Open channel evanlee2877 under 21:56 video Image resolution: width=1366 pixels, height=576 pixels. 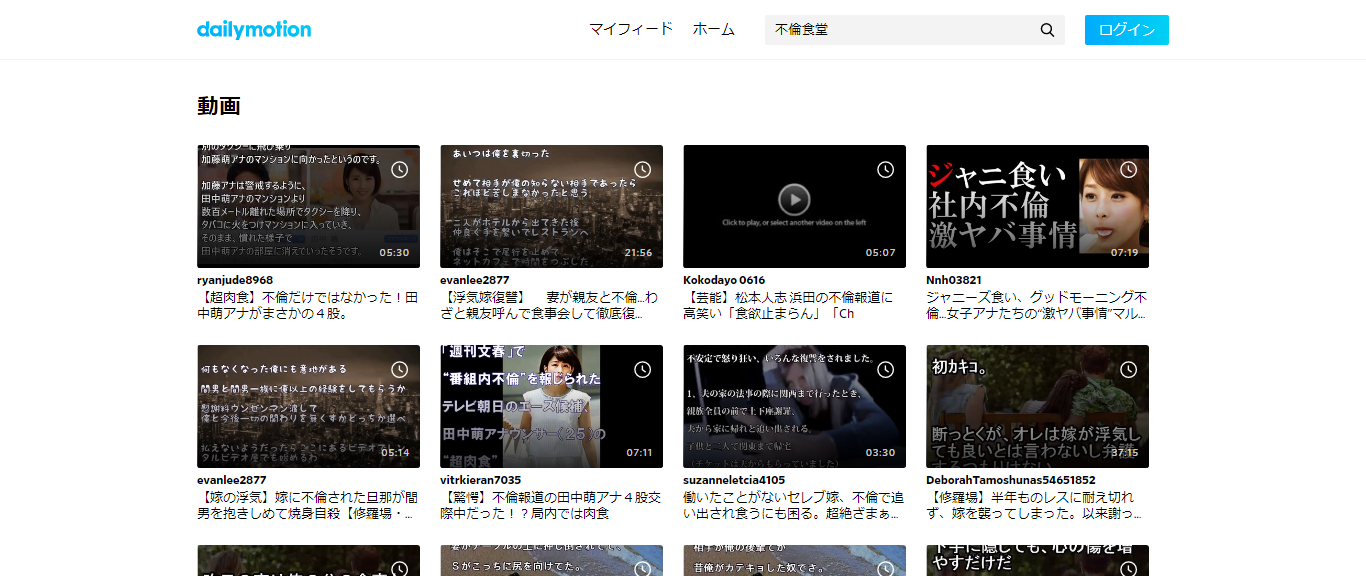point(475,280)
